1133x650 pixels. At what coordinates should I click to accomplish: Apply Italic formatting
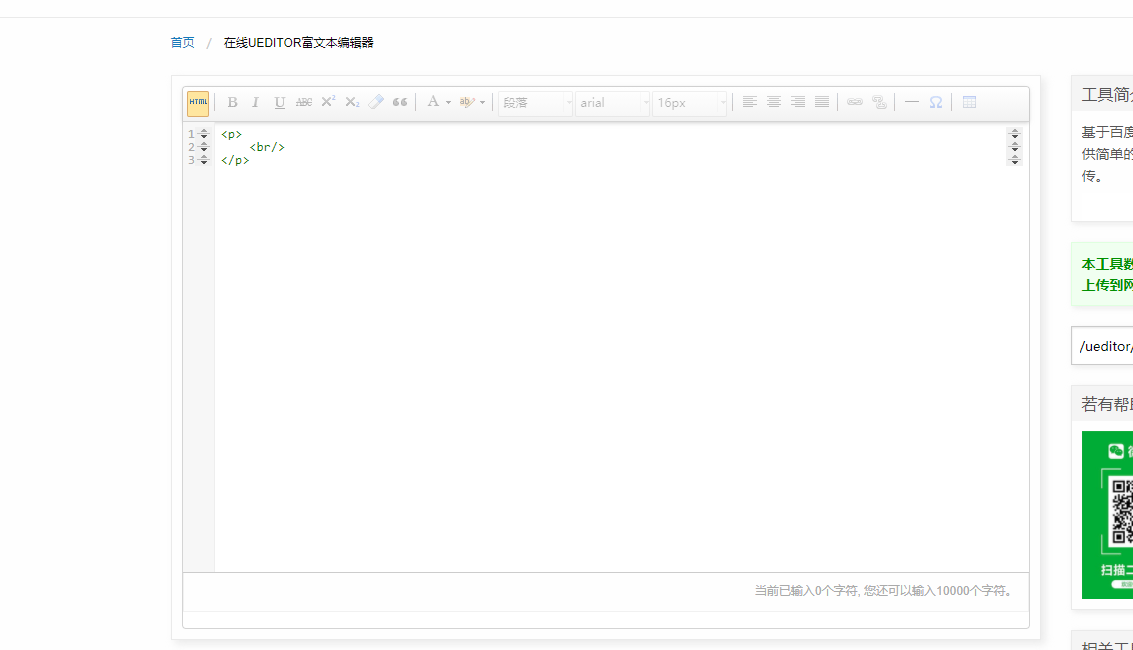256,102
